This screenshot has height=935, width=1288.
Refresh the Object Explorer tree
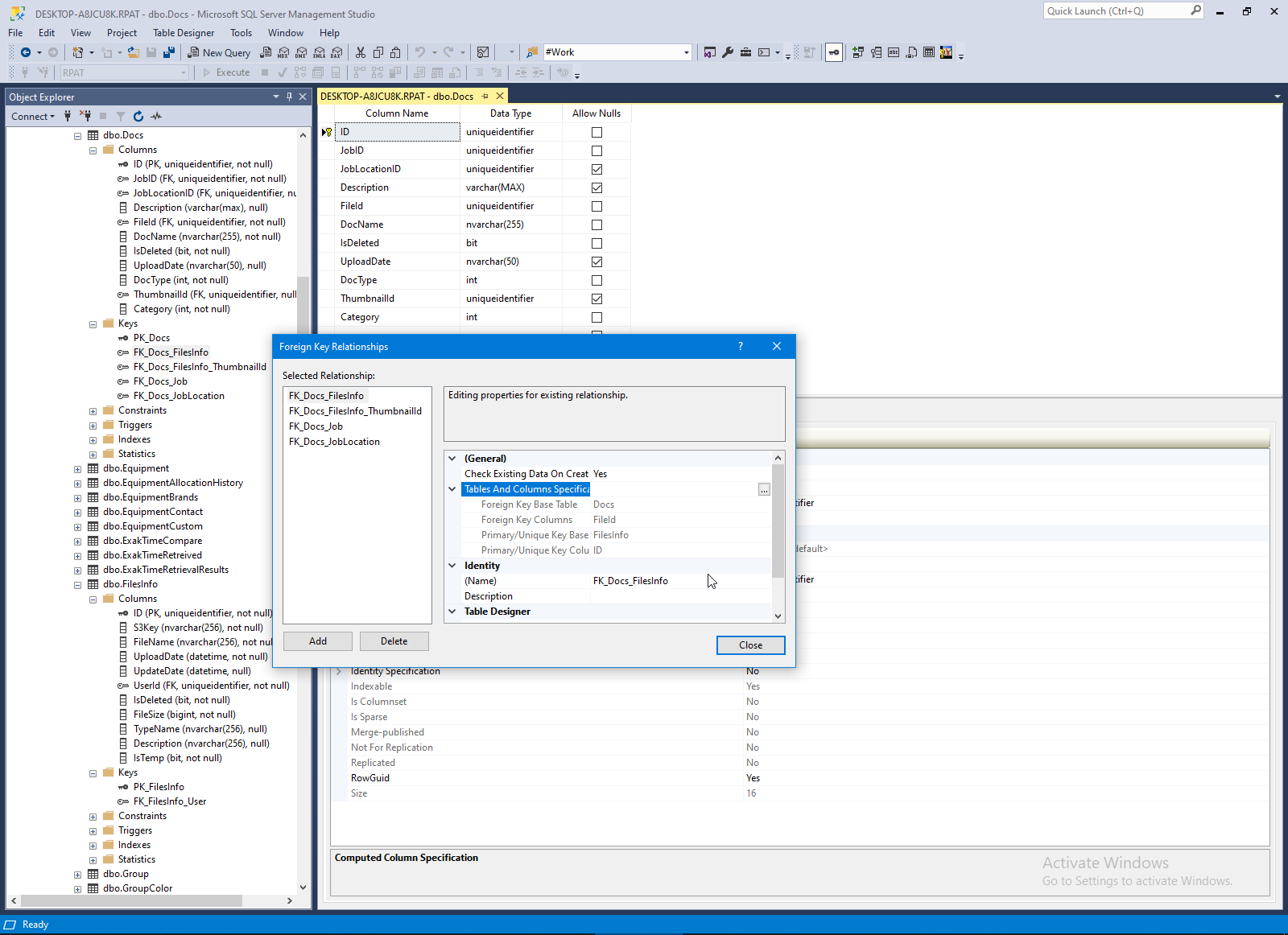138,116
